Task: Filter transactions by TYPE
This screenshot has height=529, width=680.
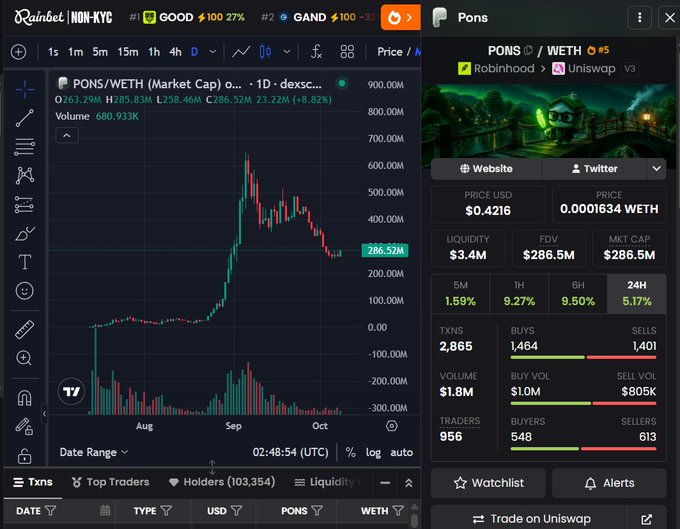Action: [x=166, y=511]
